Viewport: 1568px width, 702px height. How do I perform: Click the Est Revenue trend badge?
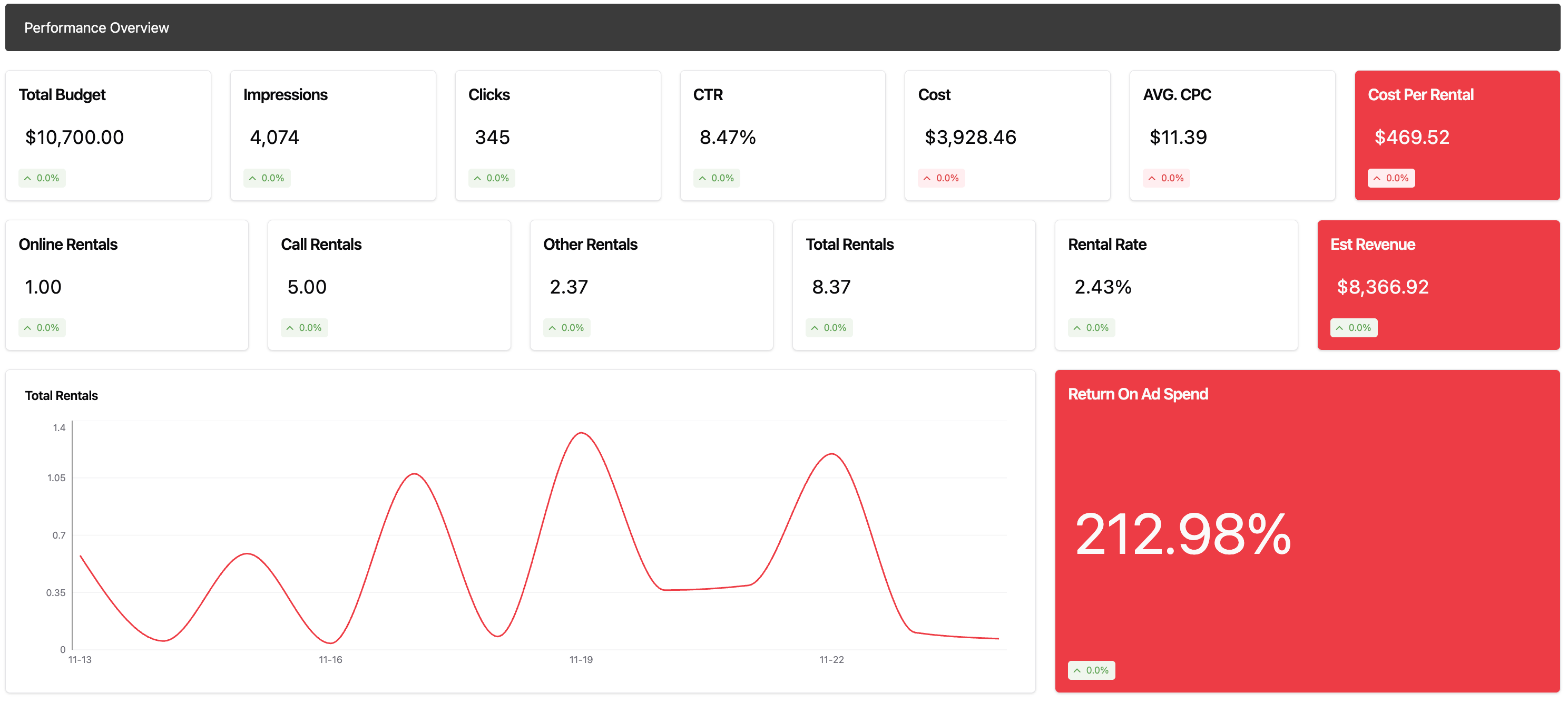coord(1353,328)
